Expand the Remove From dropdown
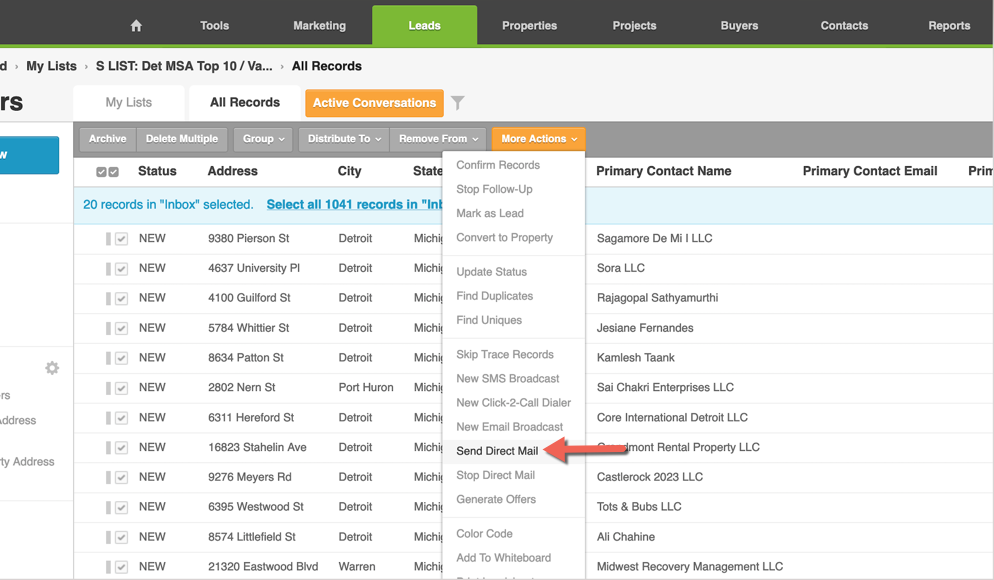Image resolution: width=994 pixels, height=580 pixels. tap(438, 139)
